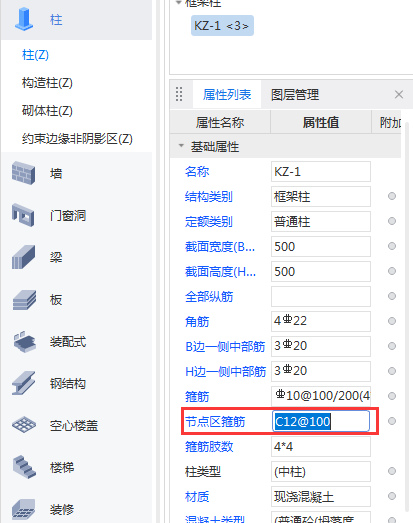Click the 材质 property name
This screenshot has width=413, height=523.
(197, 497)
